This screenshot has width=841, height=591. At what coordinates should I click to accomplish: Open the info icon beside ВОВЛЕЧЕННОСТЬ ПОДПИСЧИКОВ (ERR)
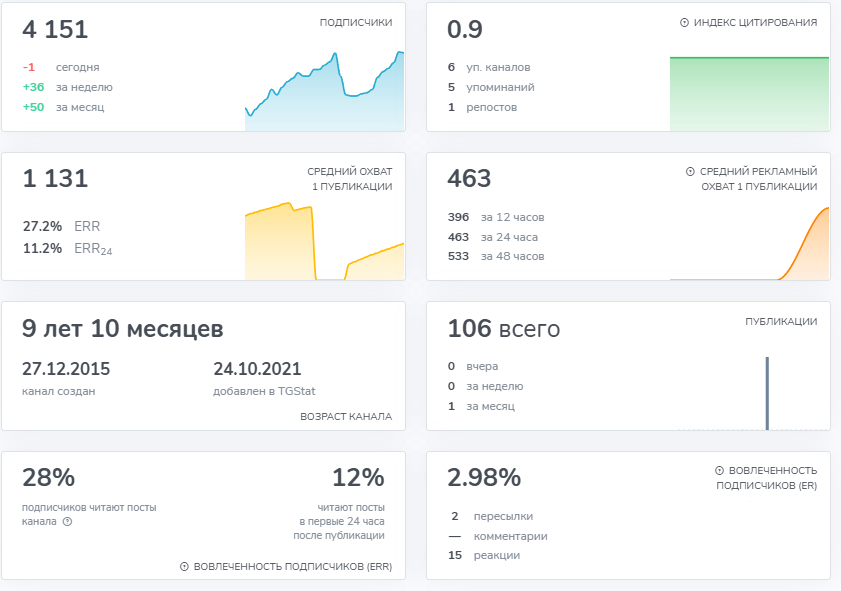(184, 567)
